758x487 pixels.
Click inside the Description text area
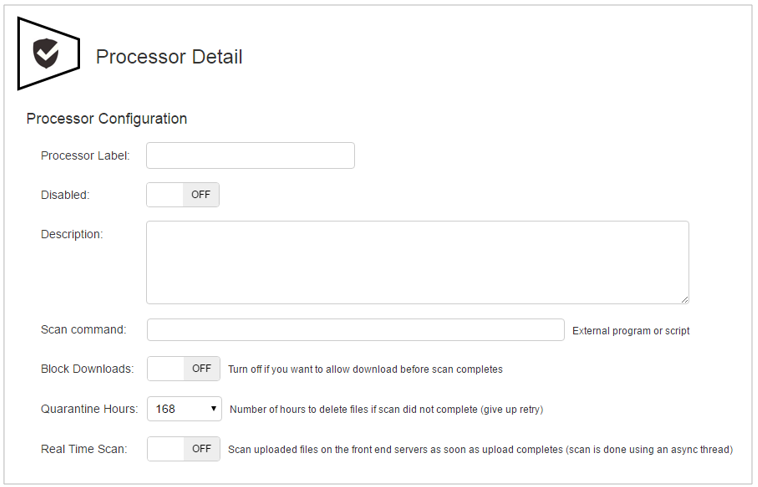tap(418, 263)
